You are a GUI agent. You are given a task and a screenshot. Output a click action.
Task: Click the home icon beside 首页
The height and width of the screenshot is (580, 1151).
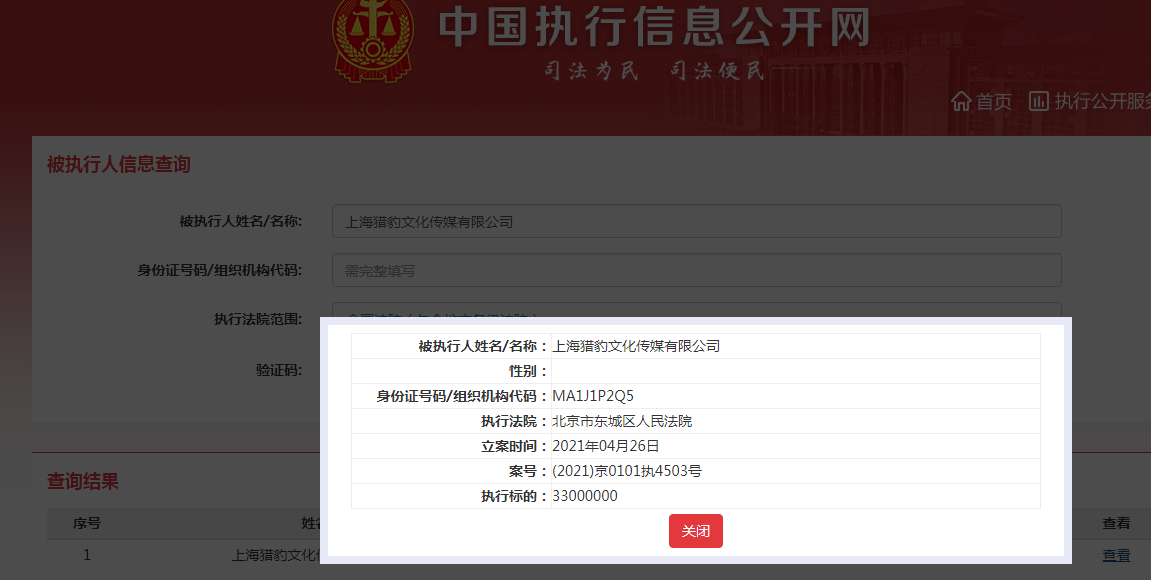(x=961, y=101)
